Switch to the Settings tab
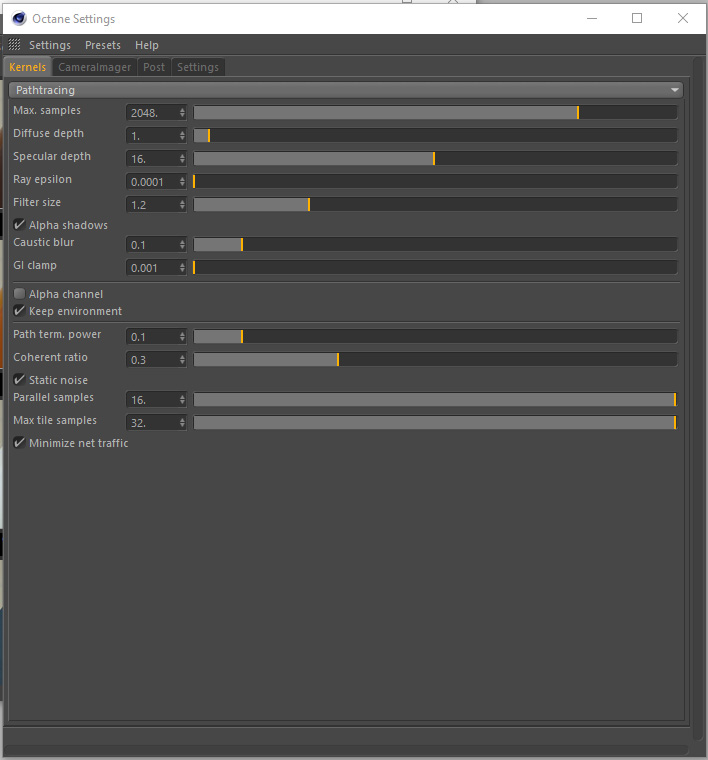 [x=198, y=67]
